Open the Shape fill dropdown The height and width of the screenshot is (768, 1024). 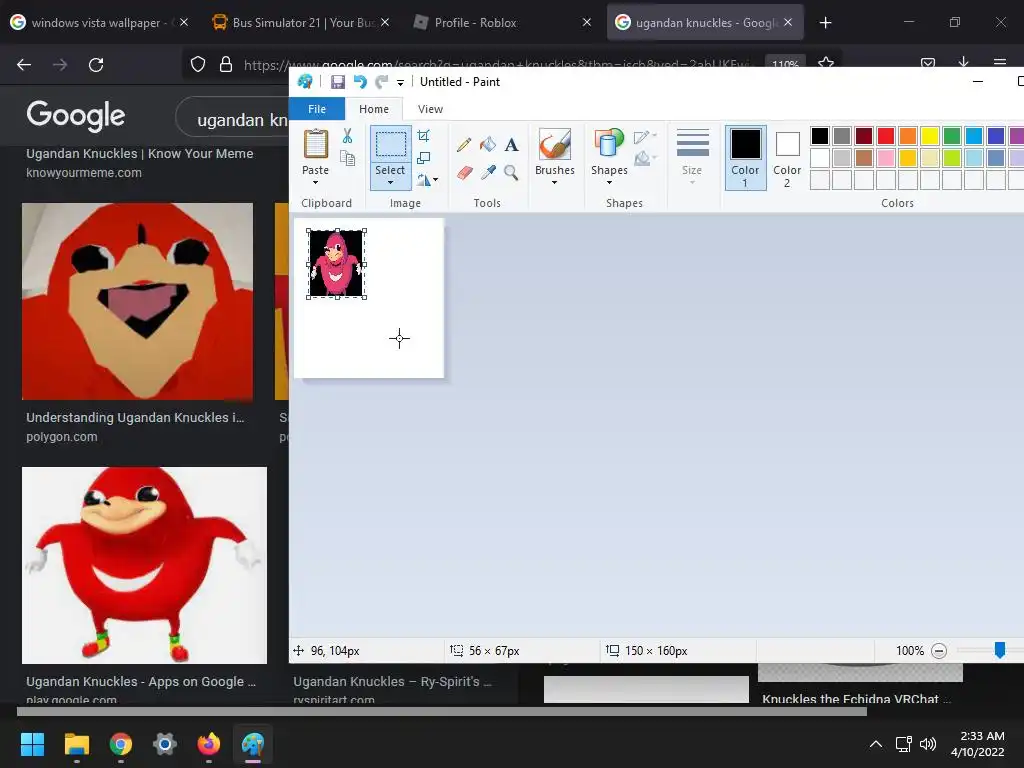(645, 158)
